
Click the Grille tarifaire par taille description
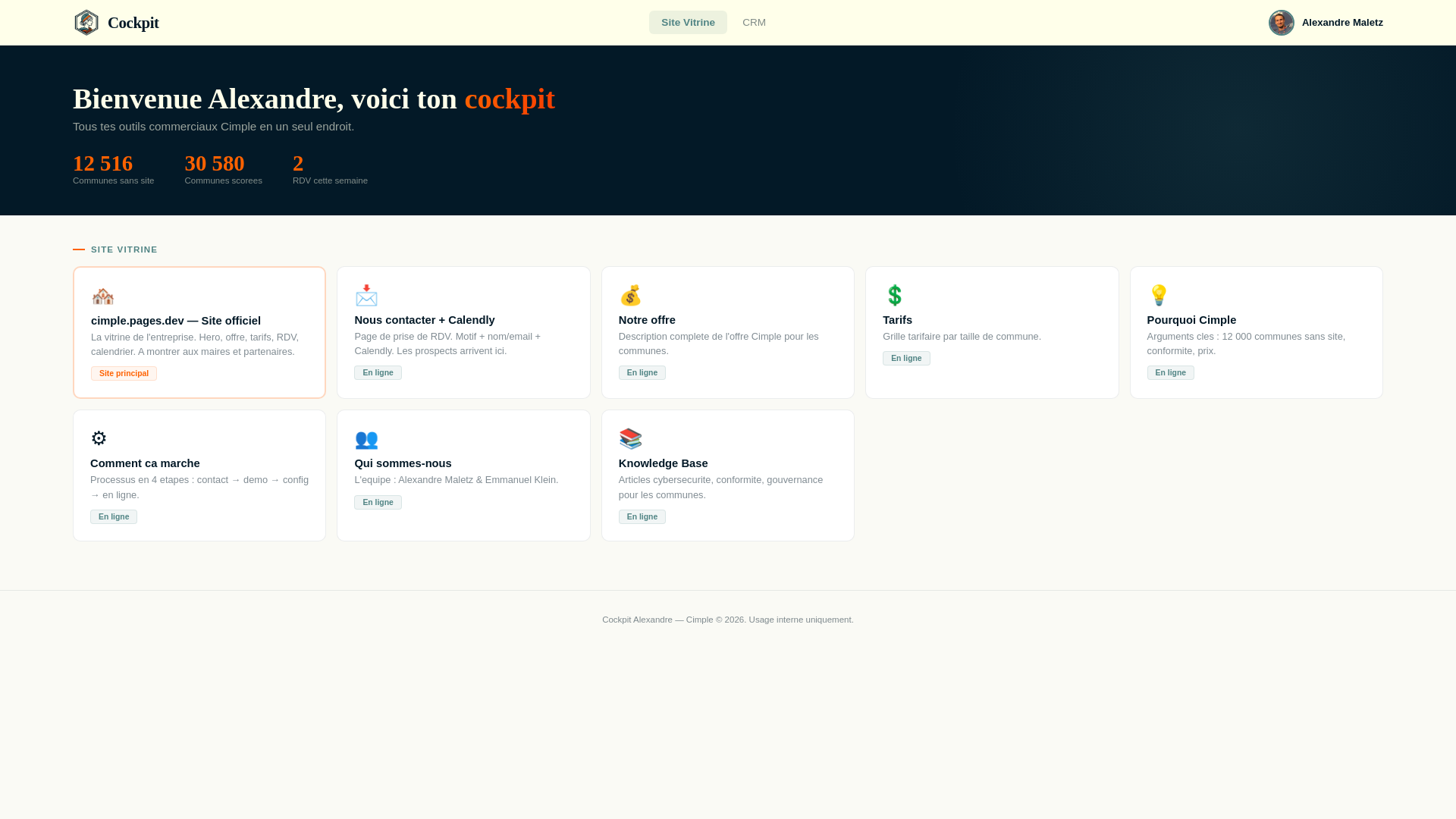[962, 337]
